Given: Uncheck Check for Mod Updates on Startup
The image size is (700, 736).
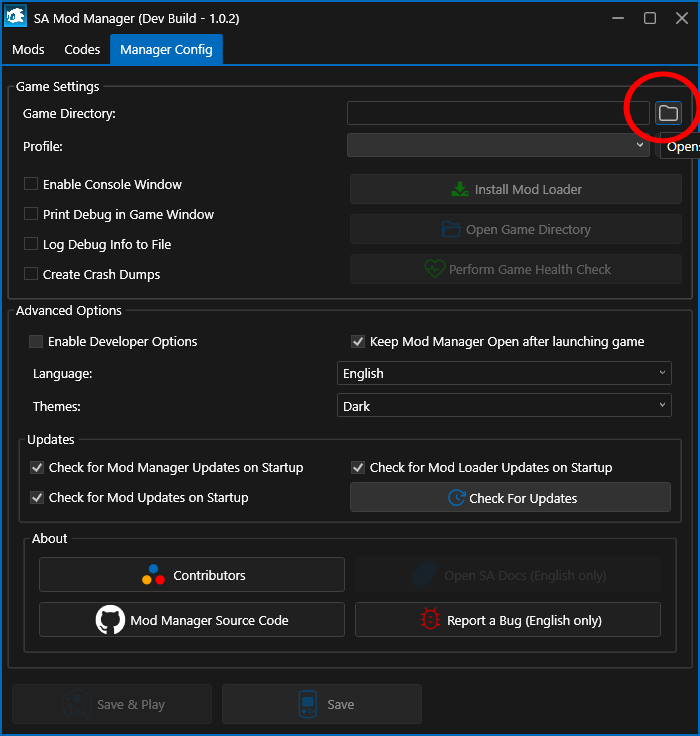Looking at the screenshot, I should point(37,497).
